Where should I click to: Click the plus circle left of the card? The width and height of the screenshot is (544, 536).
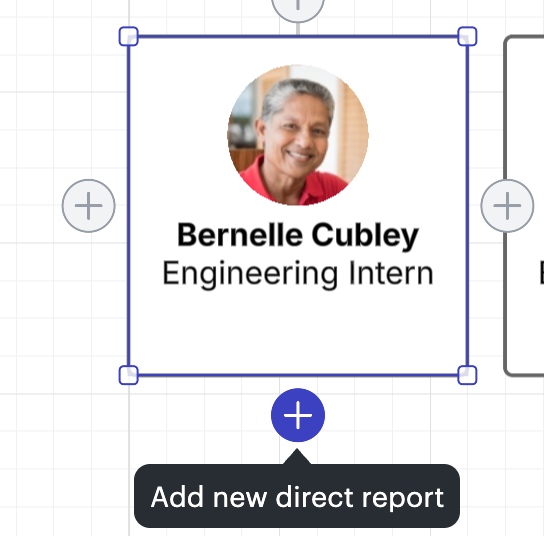[x=88, y=206]
